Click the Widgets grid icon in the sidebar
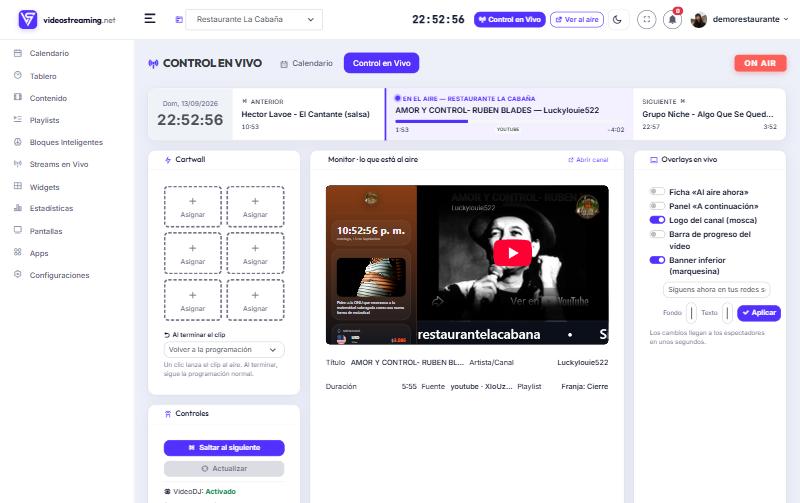Screen dimensions: 800x503 click(18, 186)
